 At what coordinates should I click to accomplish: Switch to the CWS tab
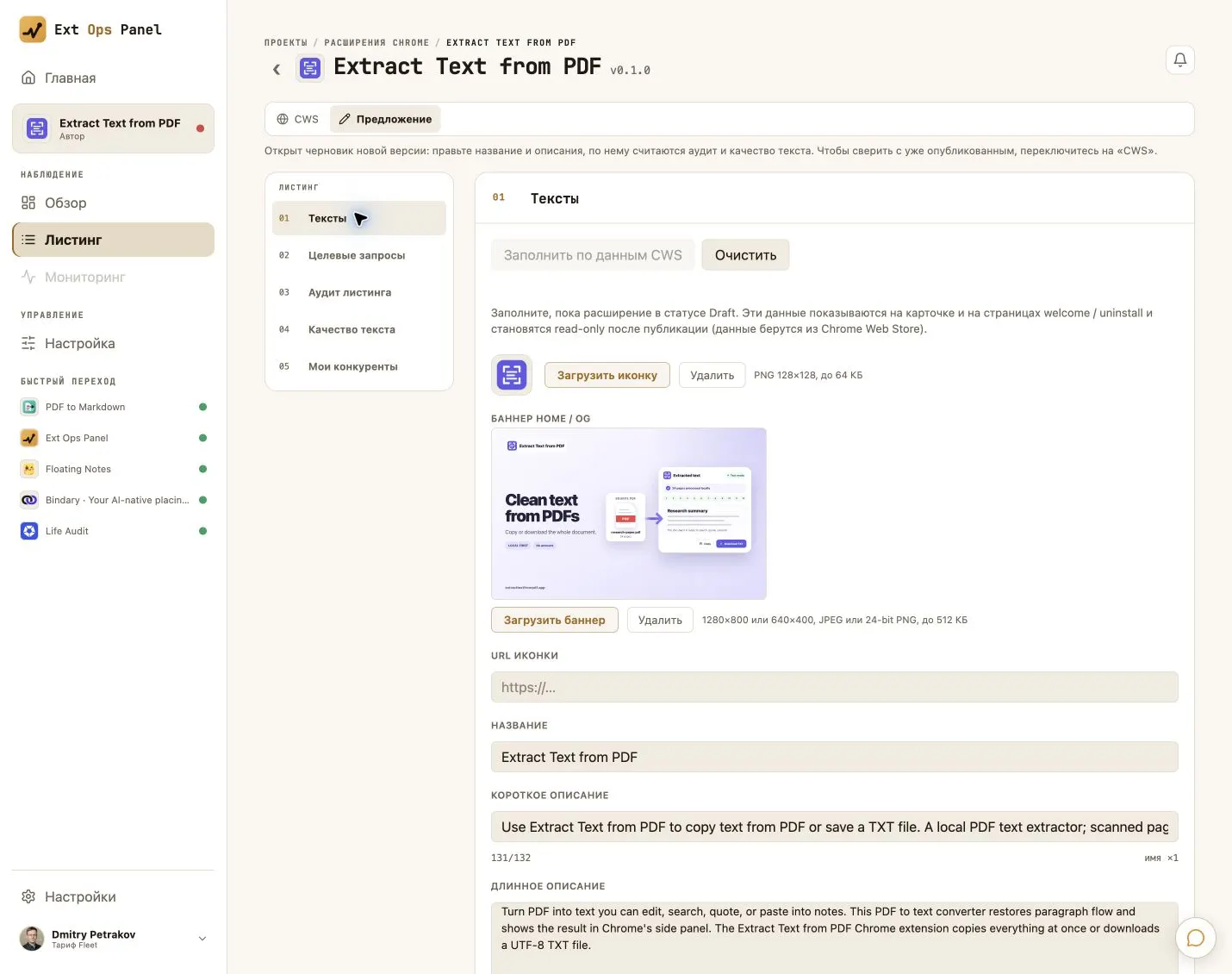pyautogui.click(x=297, y=119)
